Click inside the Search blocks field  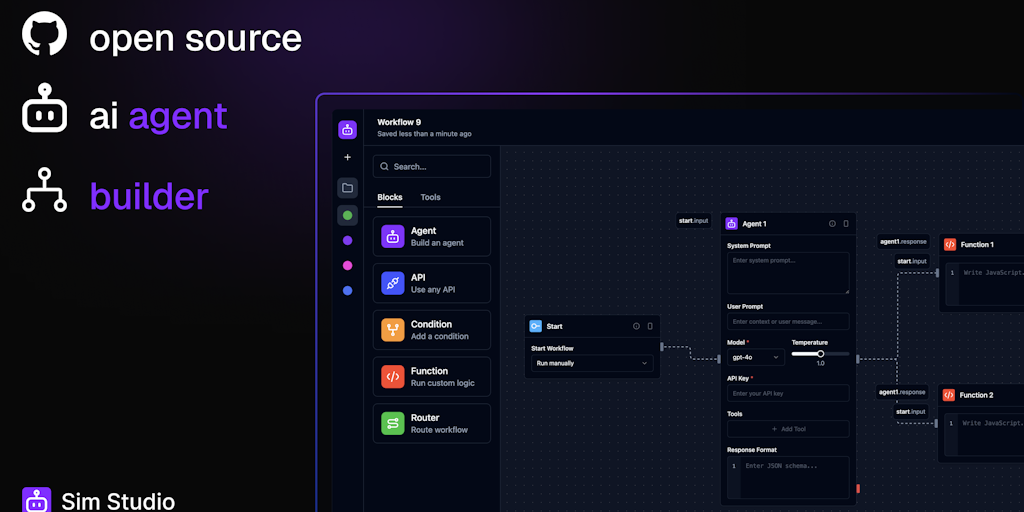(432, 167)
